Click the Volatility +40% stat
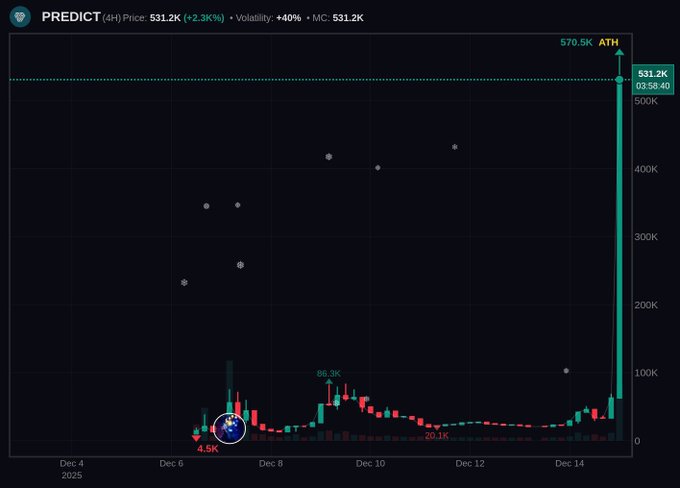The image size is (680, 488). pyautogui.click(x=268, y=18)
